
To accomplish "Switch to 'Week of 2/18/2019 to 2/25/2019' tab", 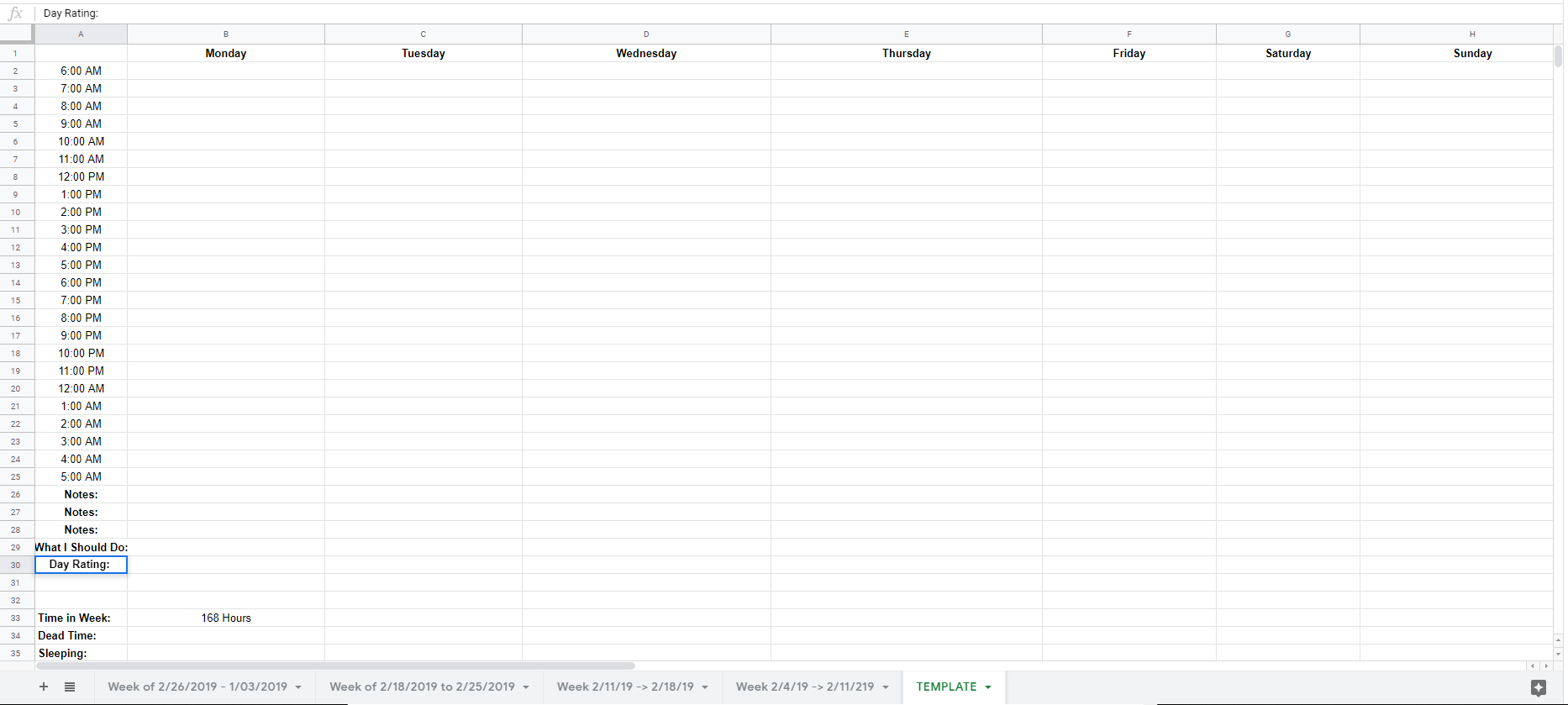I will [422, 687].
